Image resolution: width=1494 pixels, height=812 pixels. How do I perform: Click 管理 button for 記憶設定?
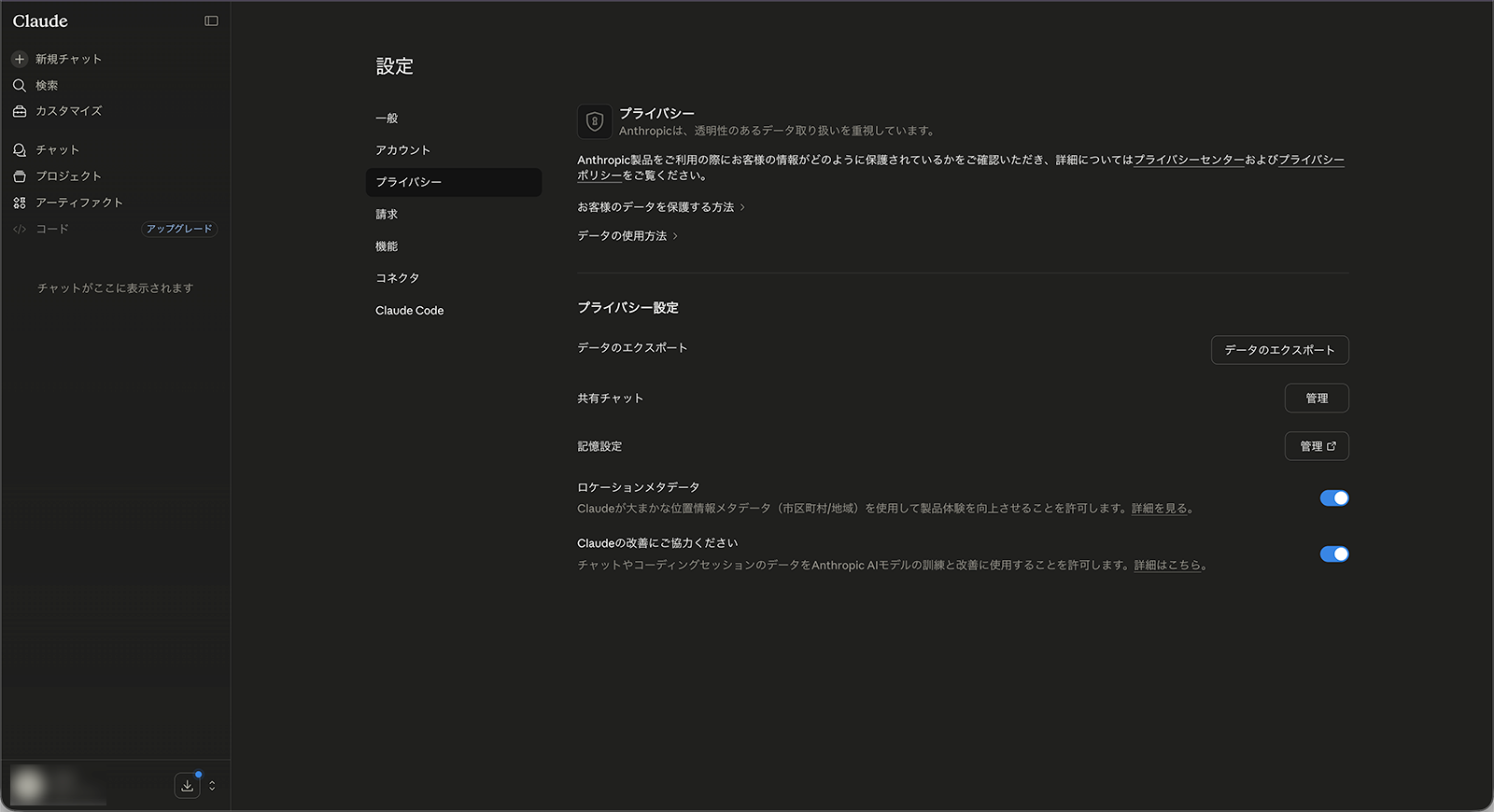pyautogui.click(x=1317, y=446)
